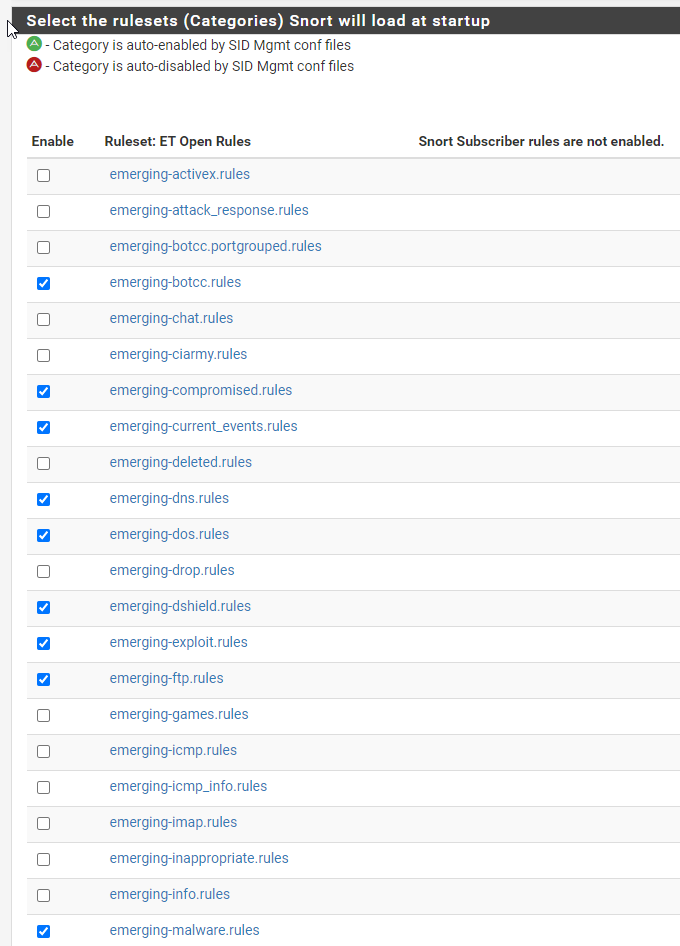680x946 pixels.
Task: Click the red auto-disabled legend icon
Action: [x=34, y=65]
